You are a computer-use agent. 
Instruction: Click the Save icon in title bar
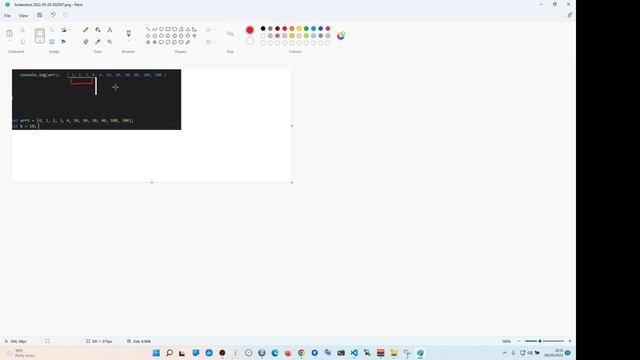[x=40, y=15]
